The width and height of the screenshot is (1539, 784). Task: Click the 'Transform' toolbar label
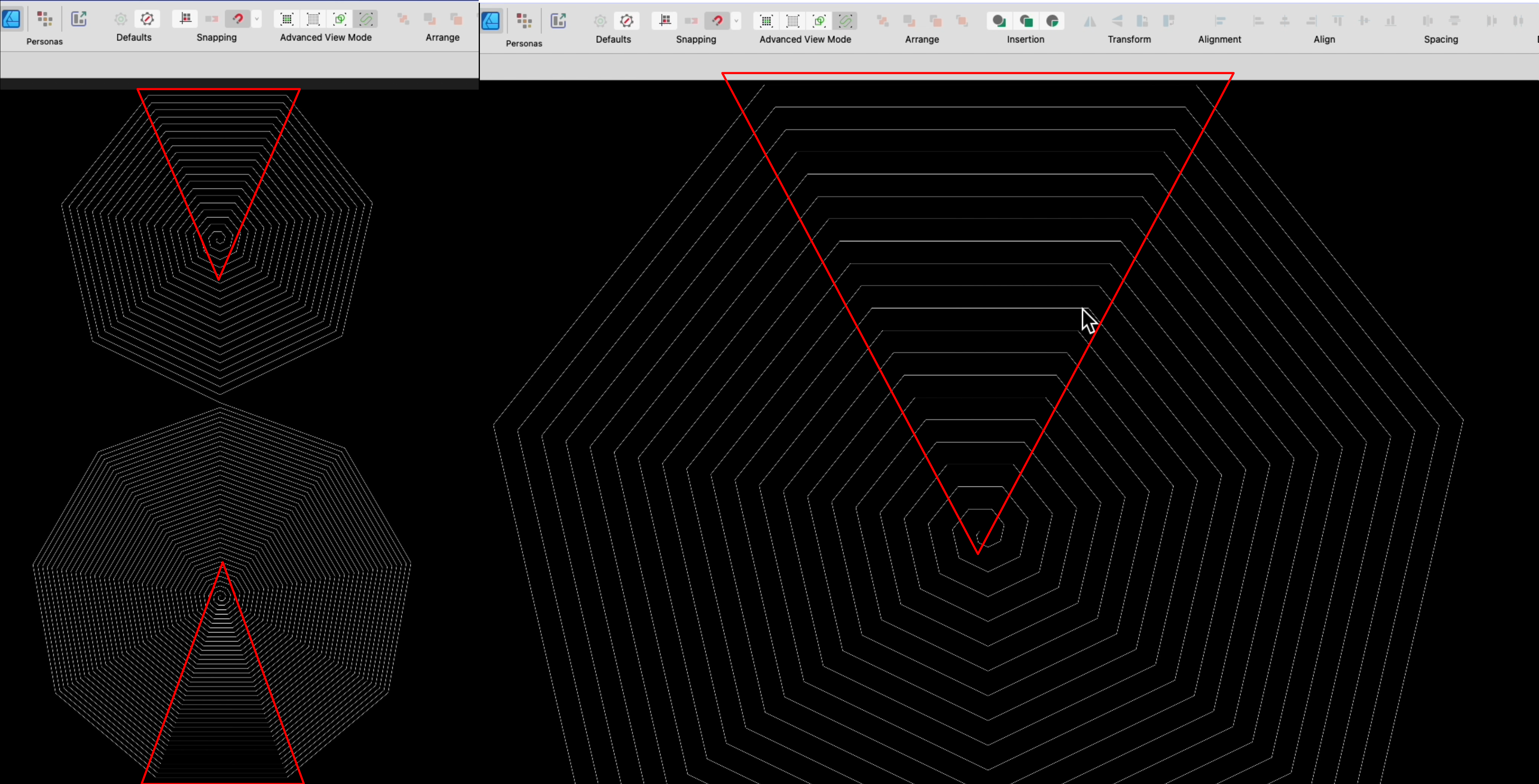coord(1129,39)
